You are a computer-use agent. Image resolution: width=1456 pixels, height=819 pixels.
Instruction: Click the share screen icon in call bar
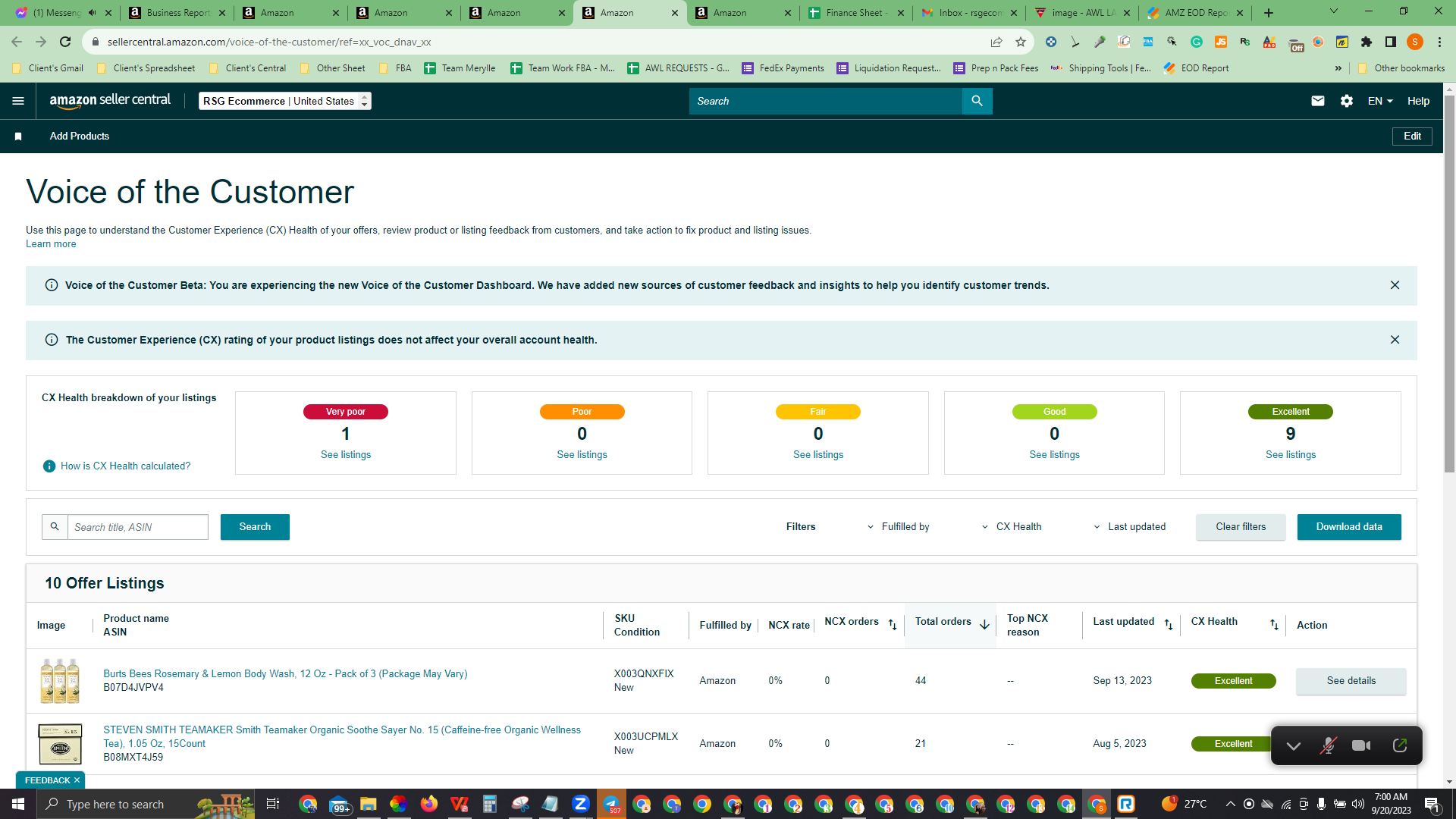point(1400,745)
